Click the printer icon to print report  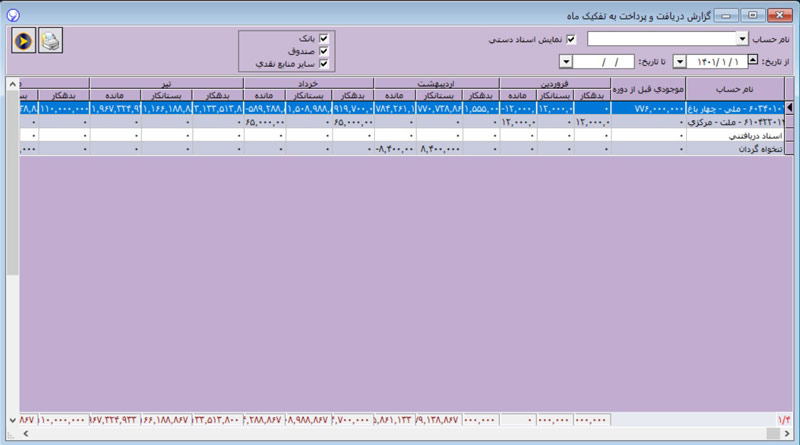coord(50,41)
